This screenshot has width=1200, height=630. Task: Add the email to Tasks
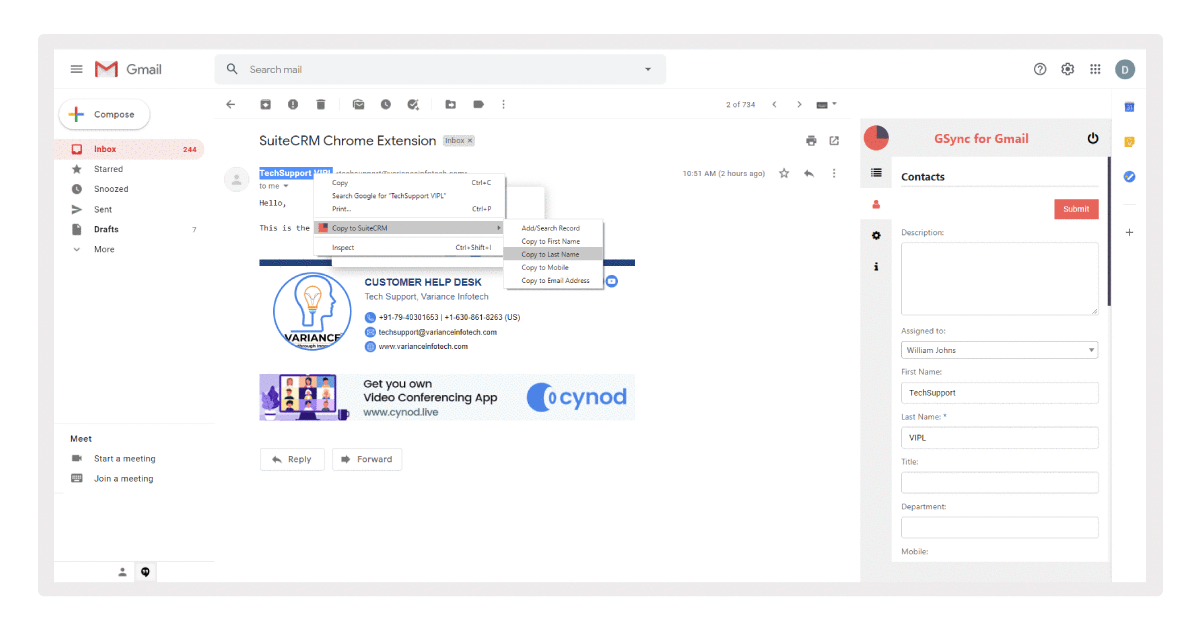tap(413, 104)
